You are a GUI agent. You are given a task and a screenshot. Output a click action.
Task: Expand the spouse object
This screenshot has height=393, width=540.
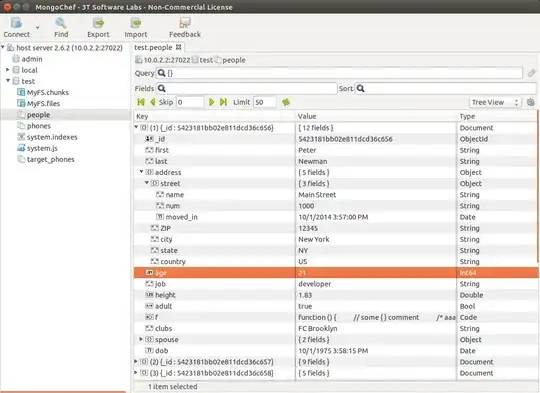[141, 339]
